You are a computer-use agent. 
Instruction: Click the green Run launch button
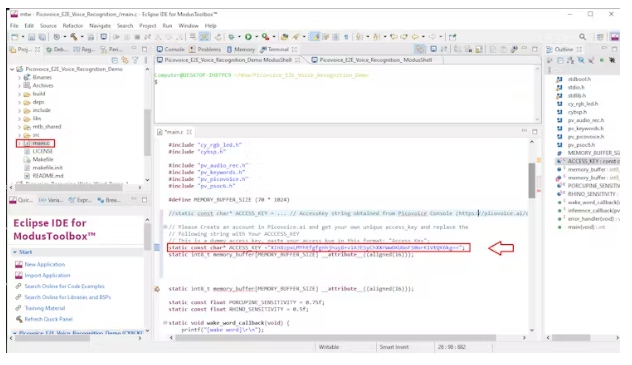click(248, 37)
